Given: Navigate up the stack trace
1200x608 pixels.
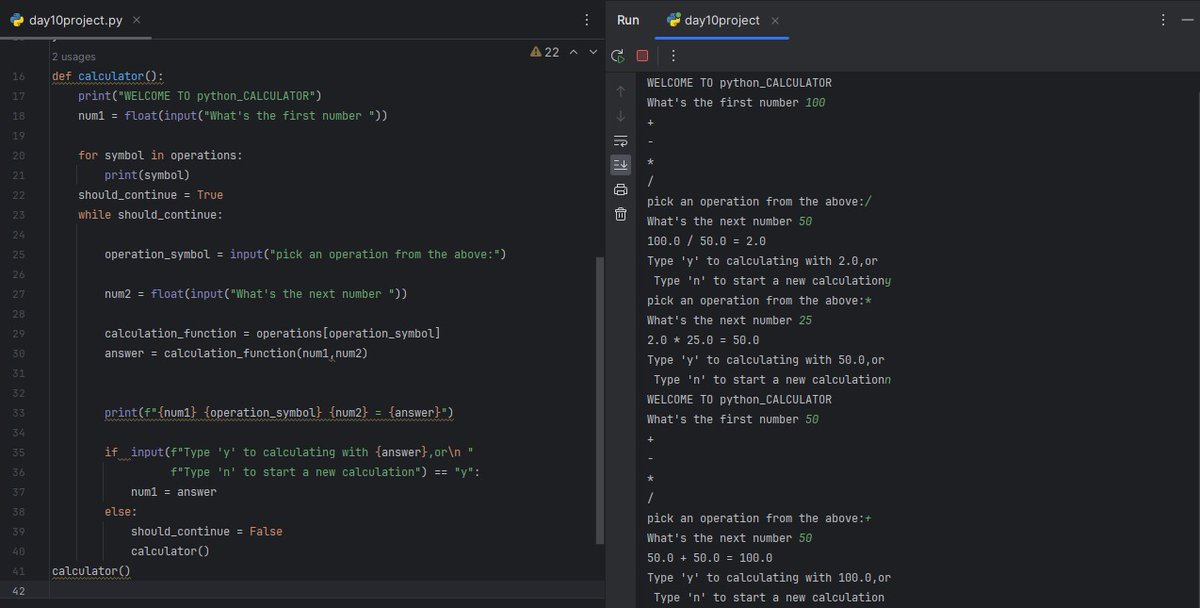Looking at the screenshot, I should [x=620, y=90].
